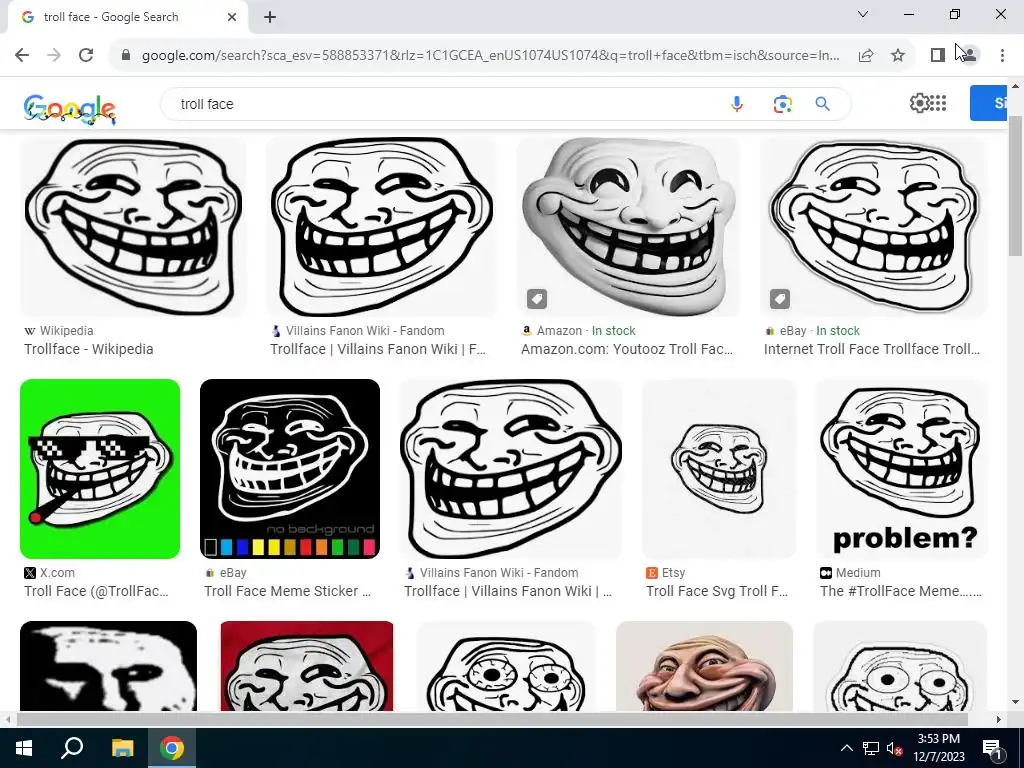Viewport: 1024px width, 768px height.
Task: Share this page via address bar icon
Action: click(866, 55)
